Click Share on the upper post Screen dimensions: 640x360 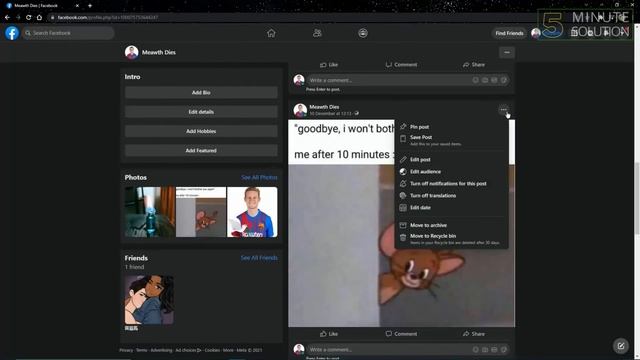[474, 64]
